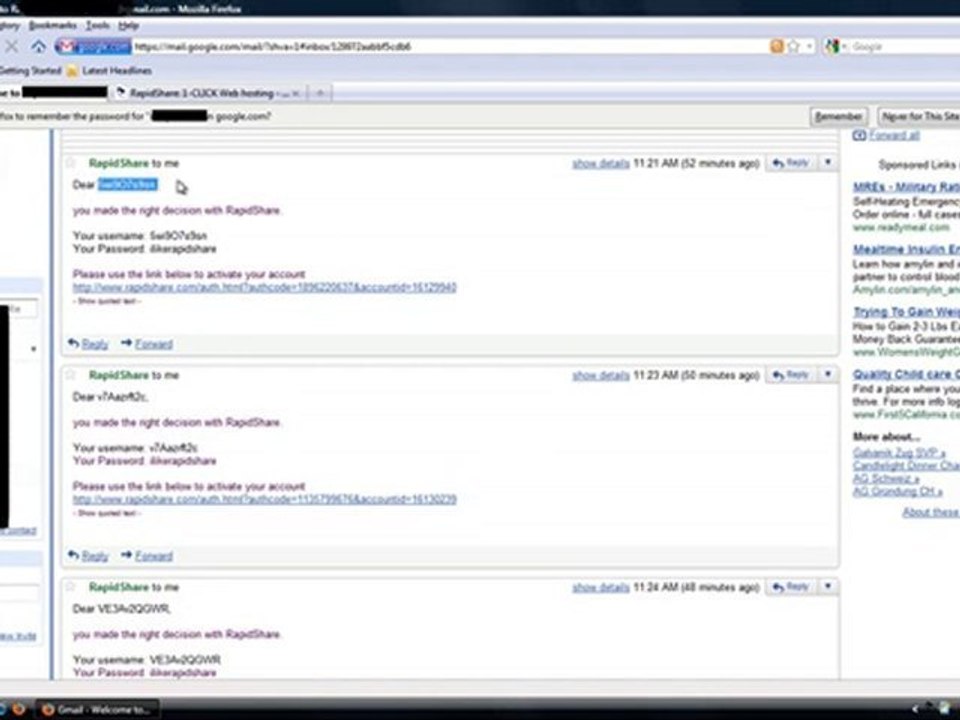Click the Stop loading X icon
This screenshot has height=720, width=960.
[x=11, y=46]
